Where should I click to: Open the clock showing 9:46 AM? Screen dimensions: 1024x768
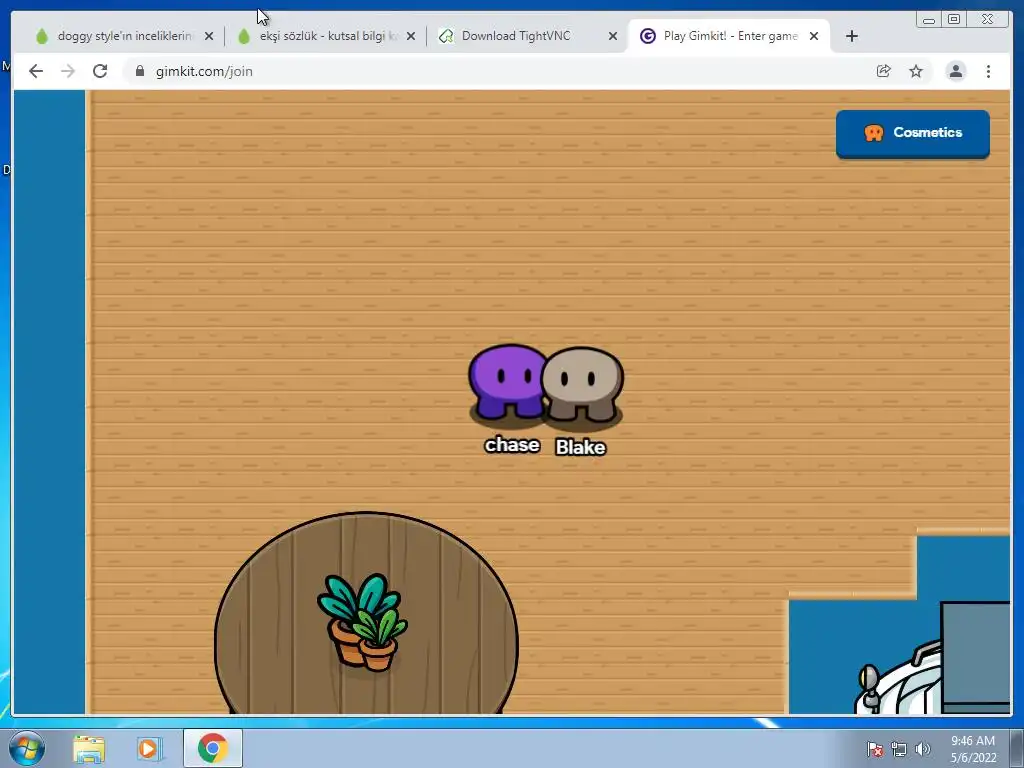coord(973,749)
